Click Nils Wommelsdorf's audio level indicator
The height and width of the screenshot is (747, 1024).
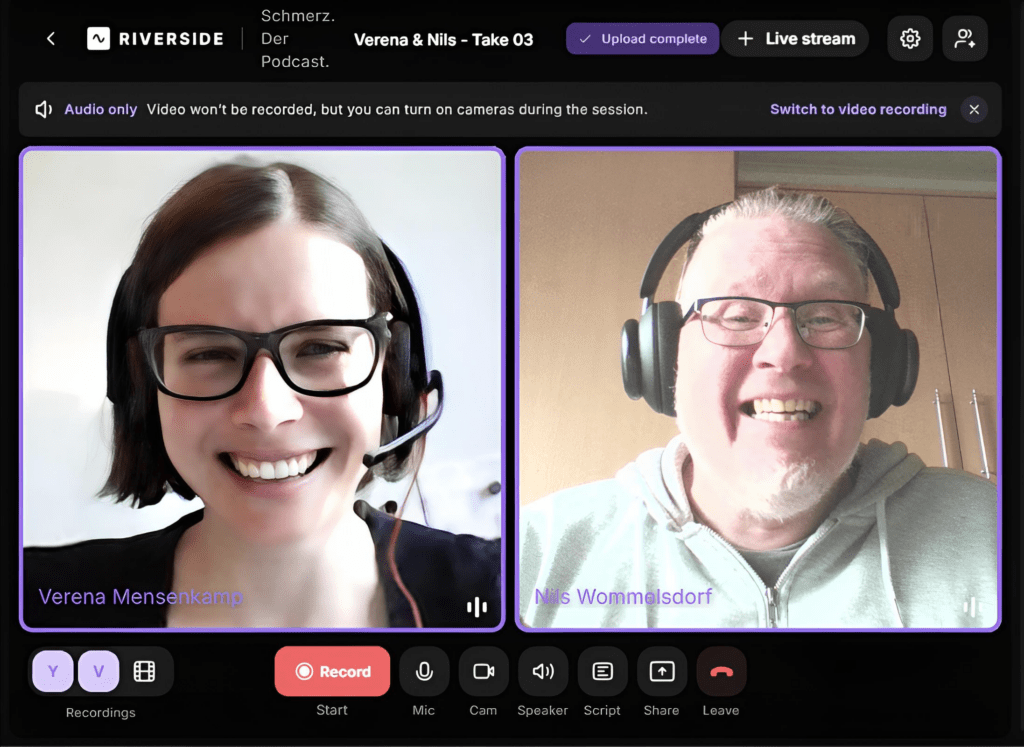point(972,607)
